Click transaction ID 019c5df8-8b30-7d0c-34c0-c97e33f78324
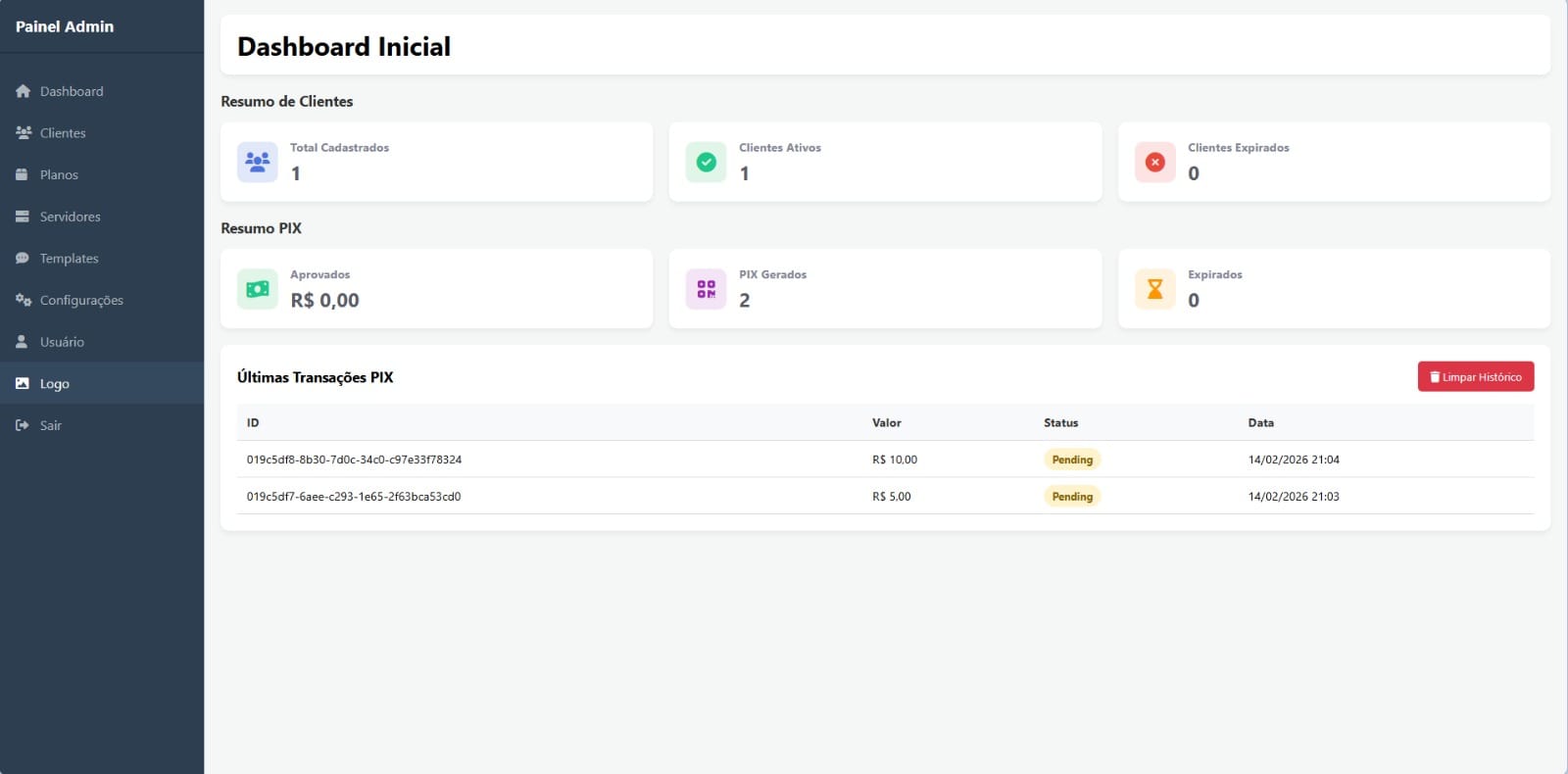This screenshot has width=1568, height=774. [x=354, y=460]
